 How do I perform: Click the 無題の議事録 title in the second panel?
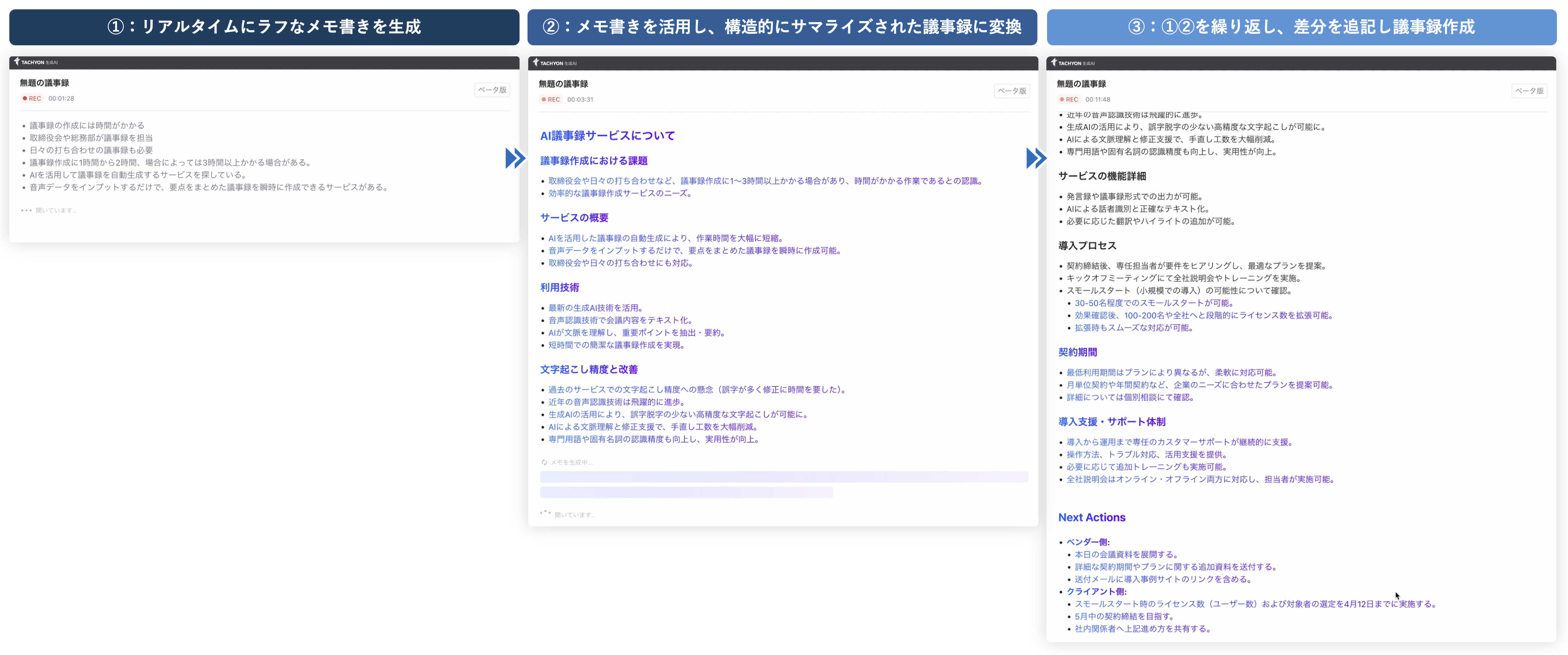(x=563, y=84)
